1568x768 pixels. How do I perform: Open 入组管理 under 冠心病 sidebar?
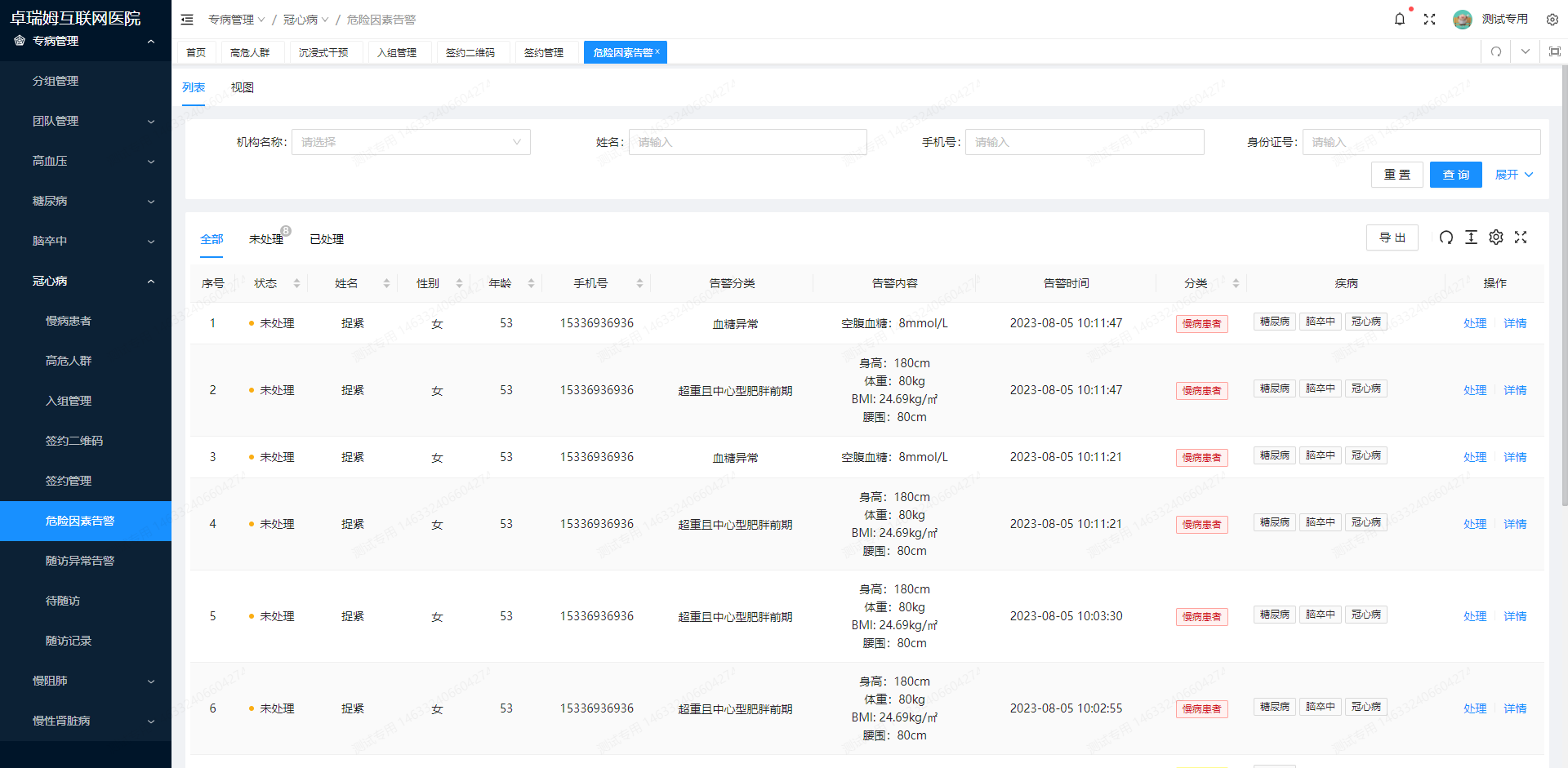coord(86,401)
